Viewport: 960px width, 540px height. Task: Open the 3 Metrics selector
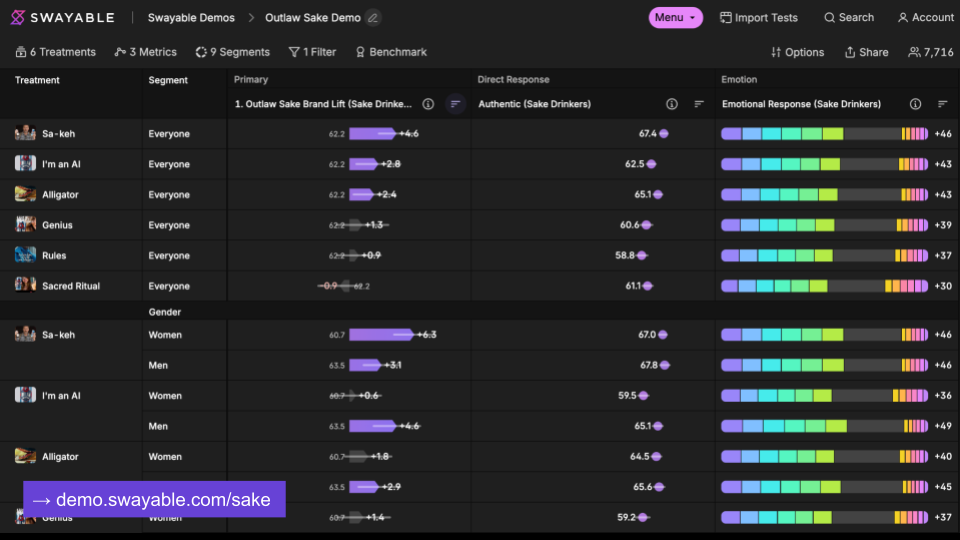pyautogui.click(x=146, y=52)
